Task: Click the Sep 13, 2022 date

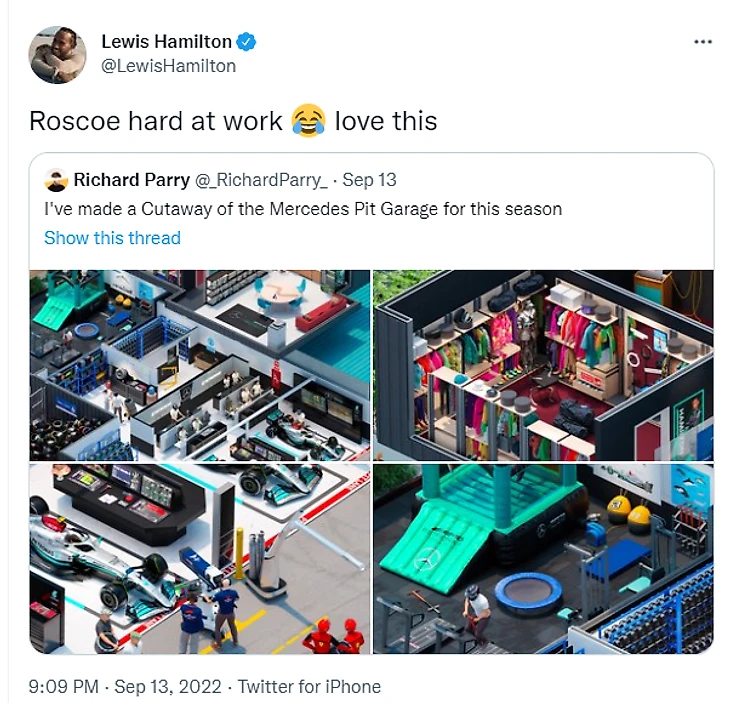Action: tap(168, 687)
